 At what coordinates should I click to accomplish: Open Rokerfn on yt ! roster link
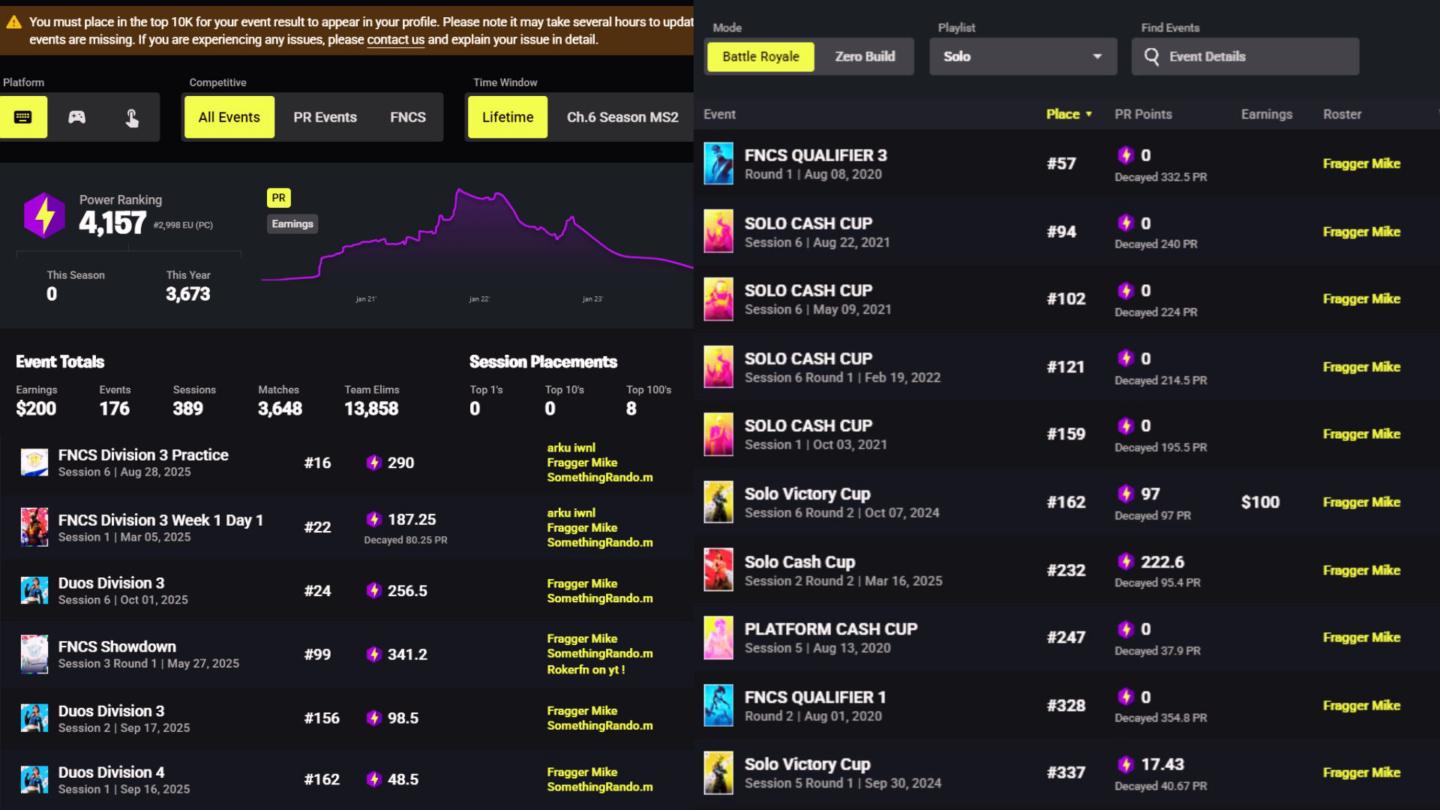[x=586, y=669]
